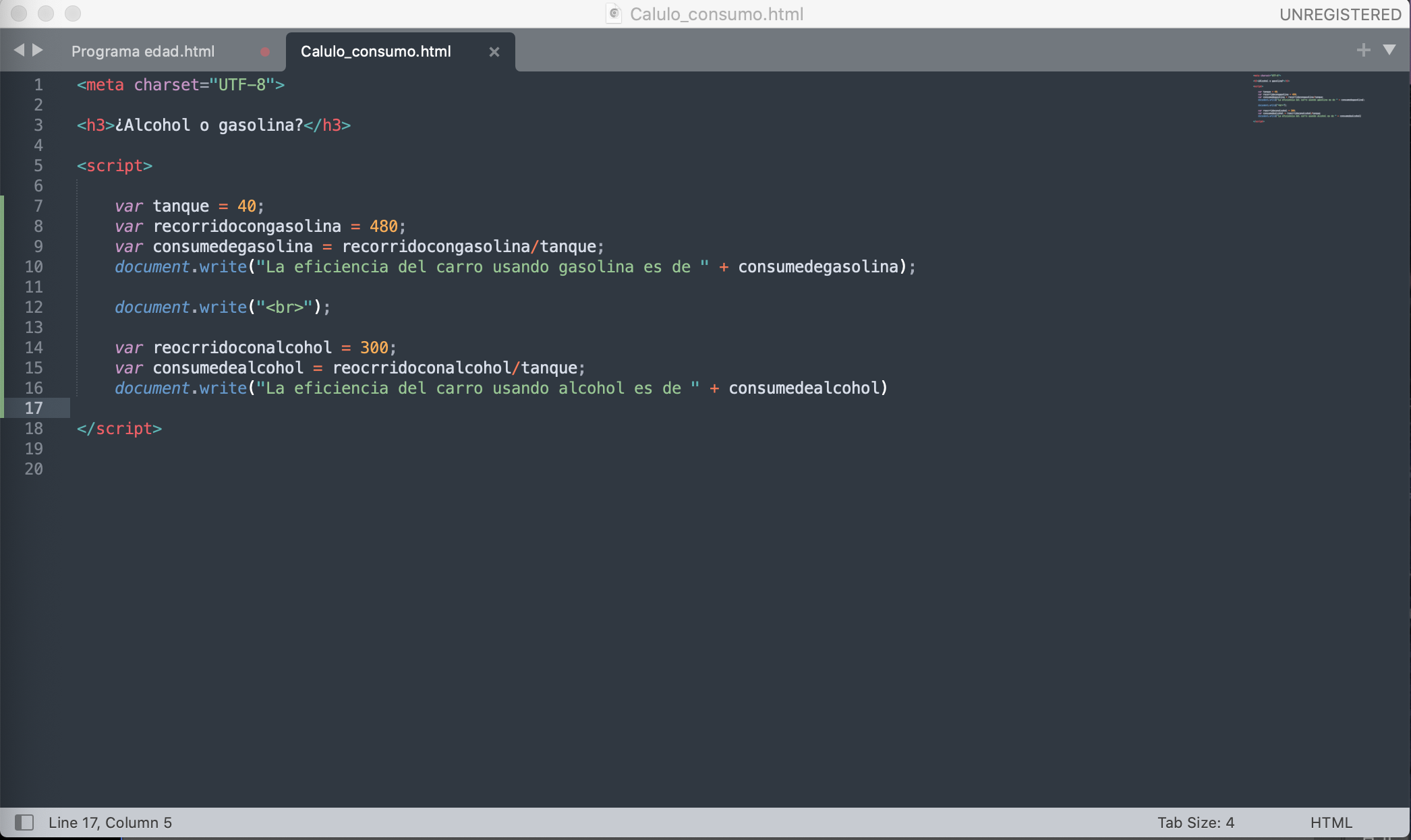Click the value 40 on line 7

click(246, 206)
